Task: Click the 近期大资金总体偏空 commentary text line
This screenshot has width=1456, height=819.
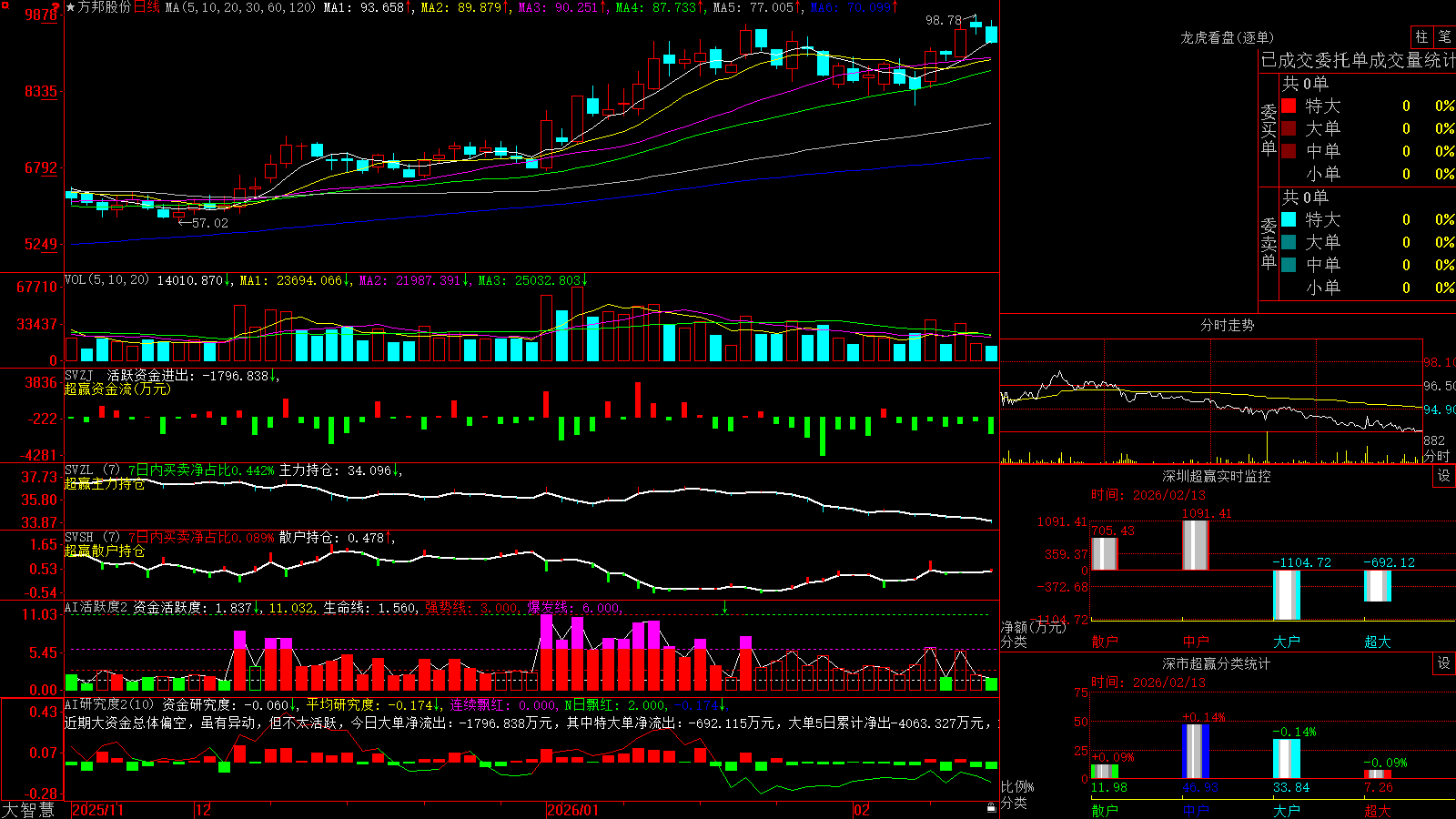Action: pos(531,723)
